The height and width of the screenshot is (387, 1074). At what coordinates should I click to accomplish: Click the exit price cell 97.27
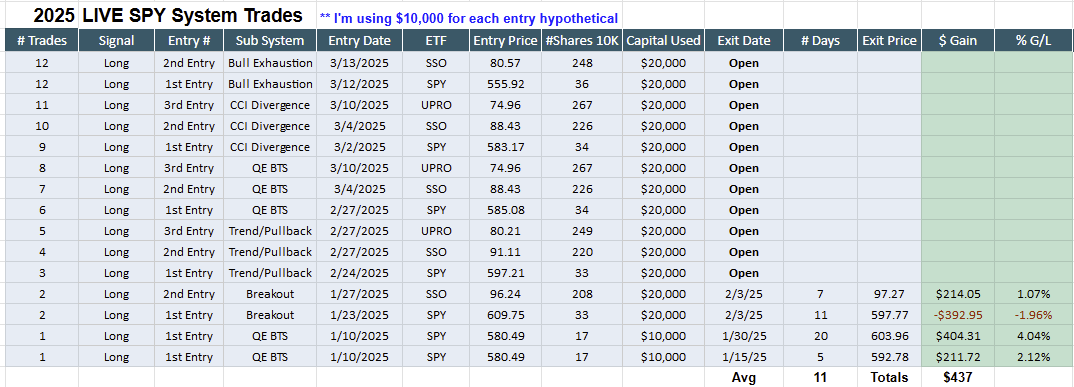[890, 294]
